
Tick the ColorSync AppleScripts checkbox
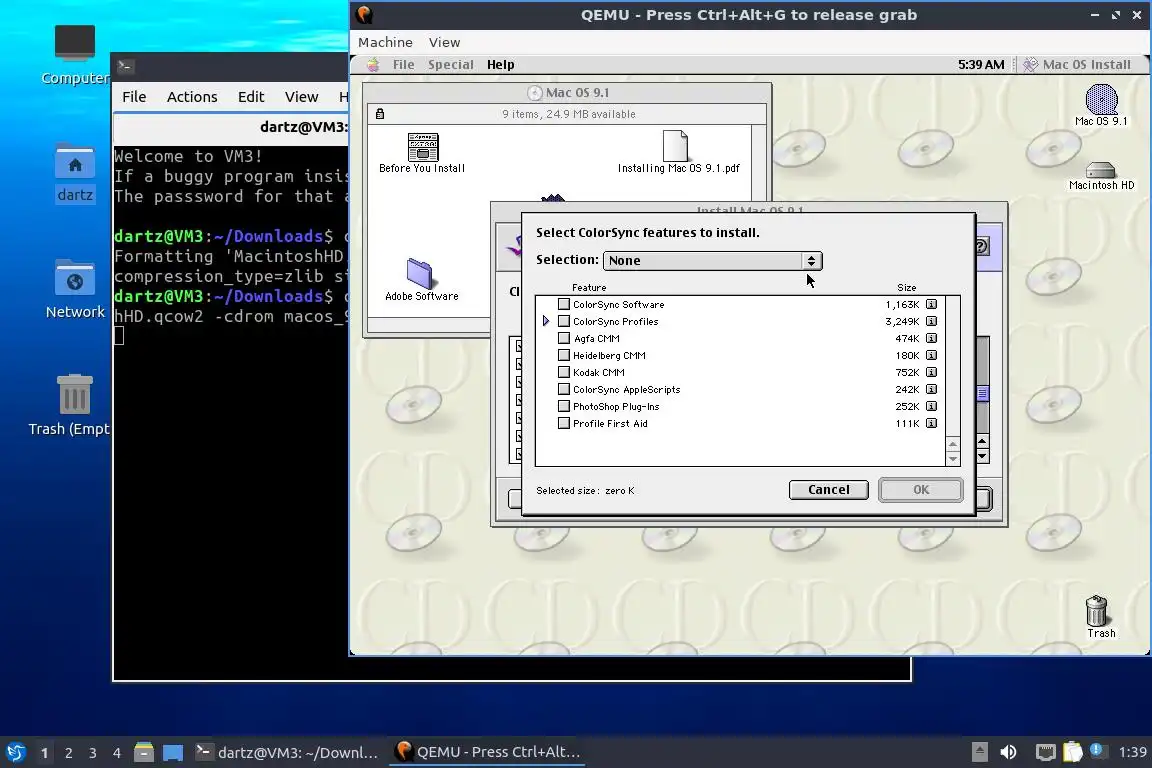tap(564, 390)
